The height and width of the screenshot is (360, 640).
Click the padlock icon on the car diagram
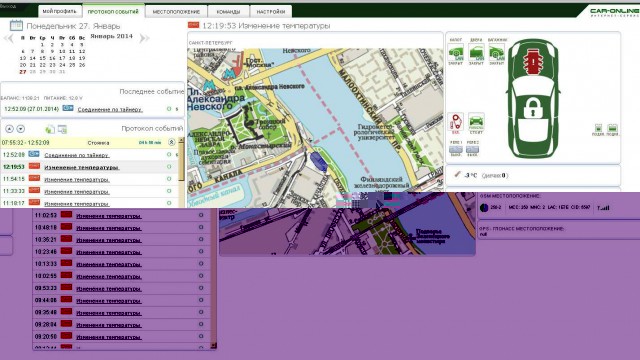tap(533, 108)
